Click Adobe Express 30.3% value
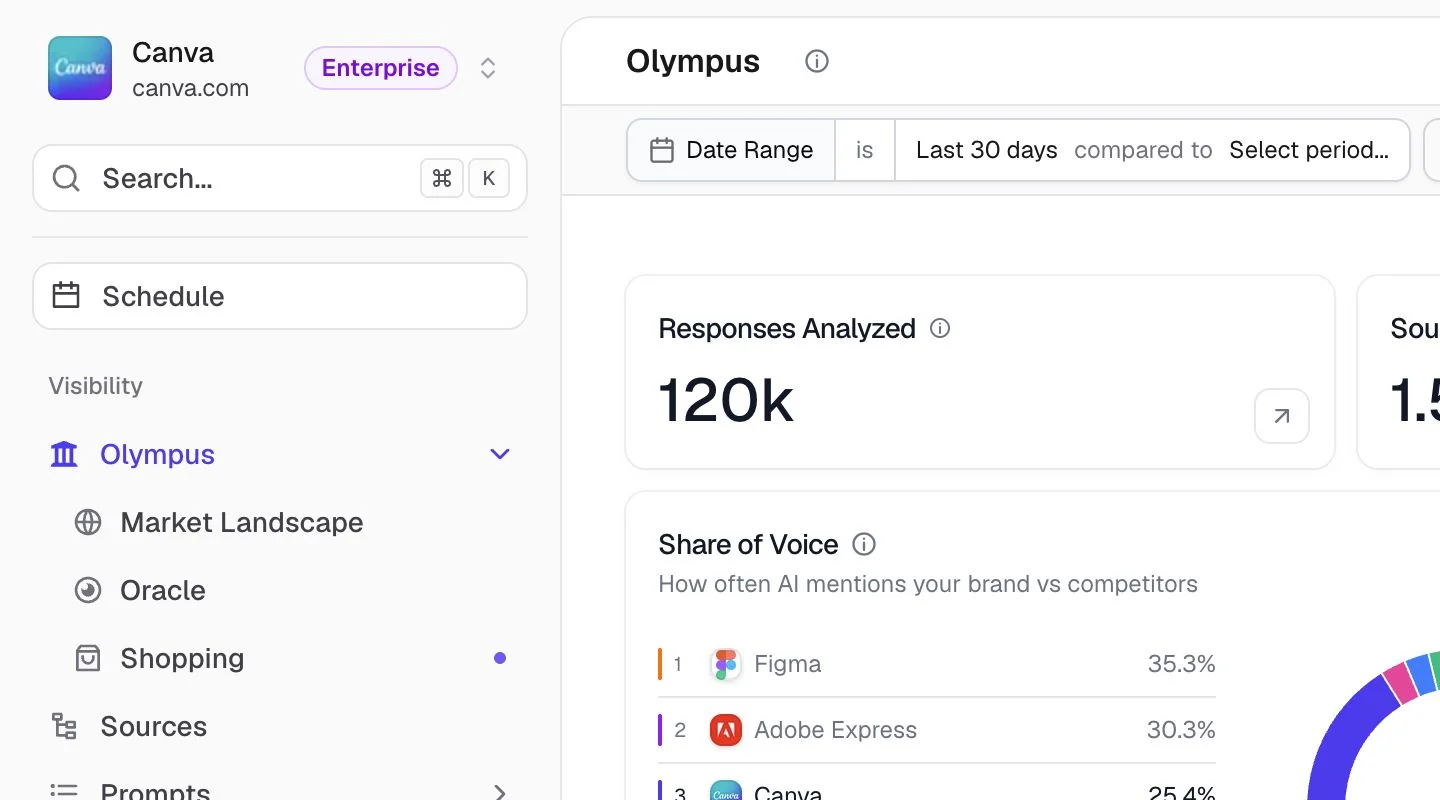 click(1181, 730)
